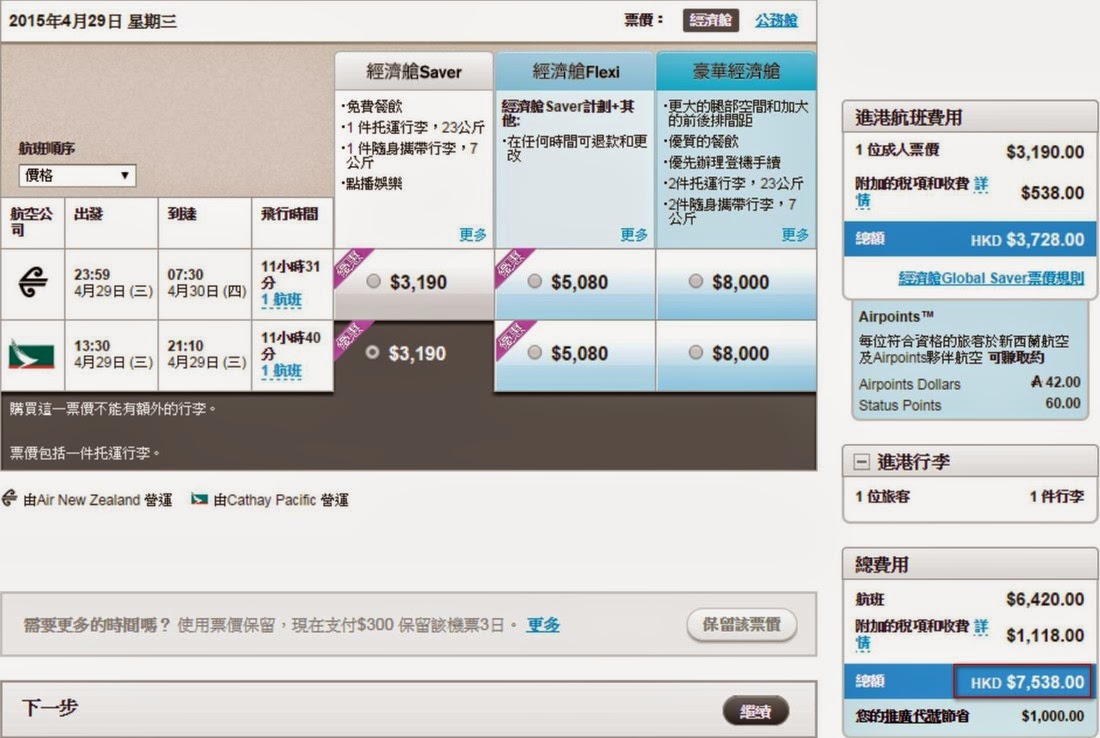Click the 保留該票價 button

[x=741, y=624]
